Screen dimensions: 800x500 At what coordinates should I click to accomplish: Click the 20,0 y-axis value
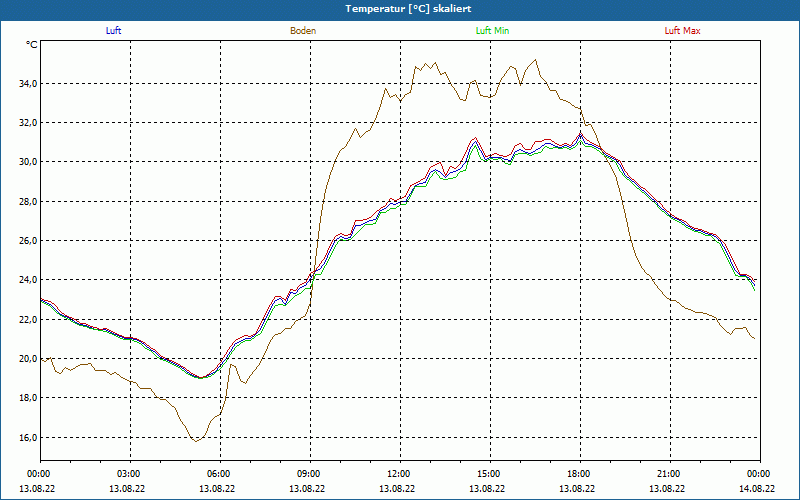click(29, 359)
